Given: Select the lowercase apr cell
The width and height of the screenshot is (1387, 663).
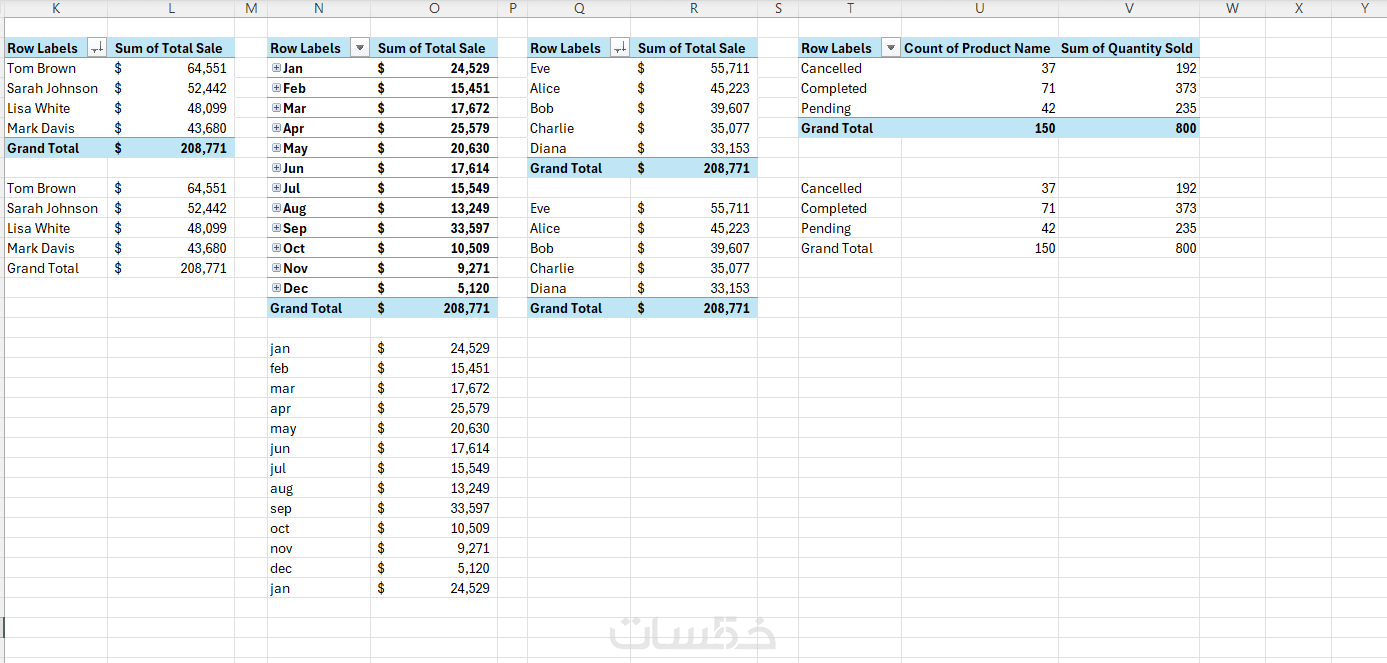Looking at the screenshot, I should click(319, 408).
